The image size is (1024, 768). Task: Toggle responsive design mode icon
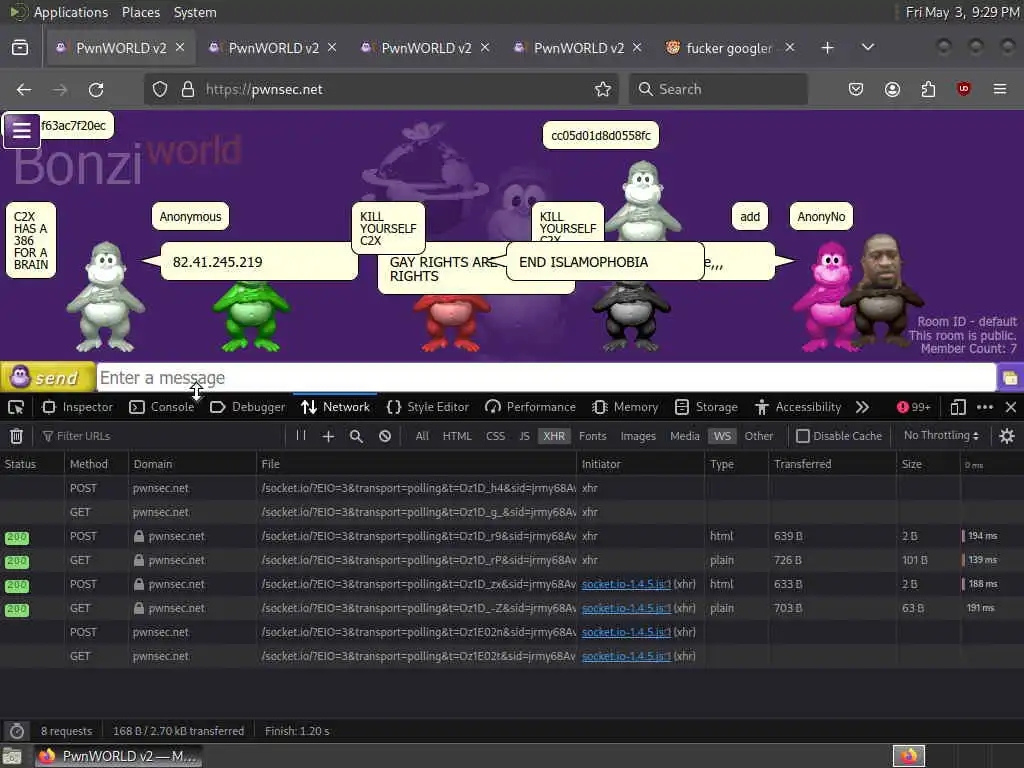[x=957, y=408]
